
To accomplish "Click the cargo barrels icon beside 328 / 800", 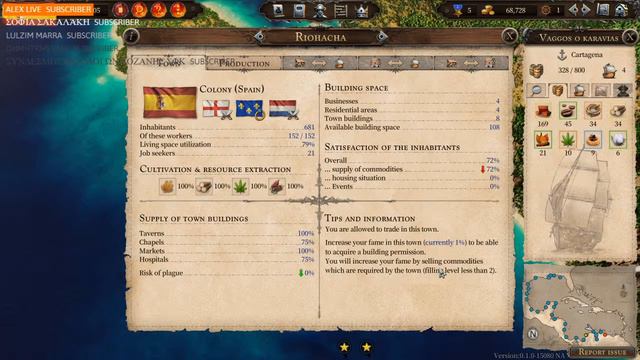I will click(x=537, y=70).
